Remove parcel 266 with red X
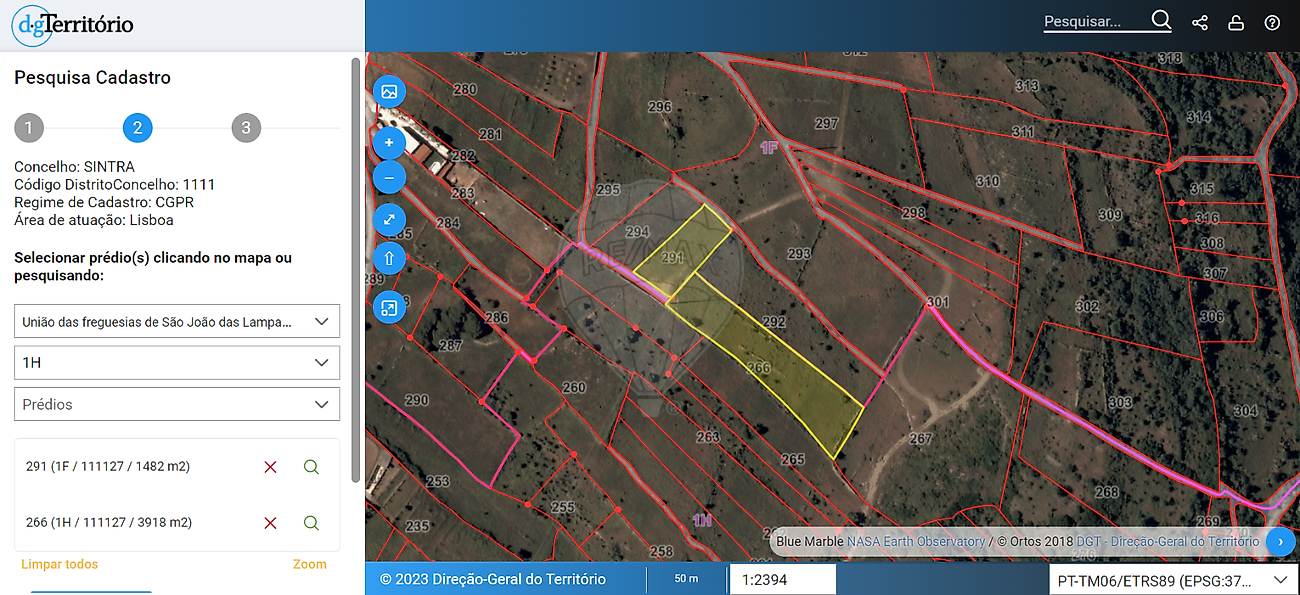1300x595 pixels. (270, 523)
